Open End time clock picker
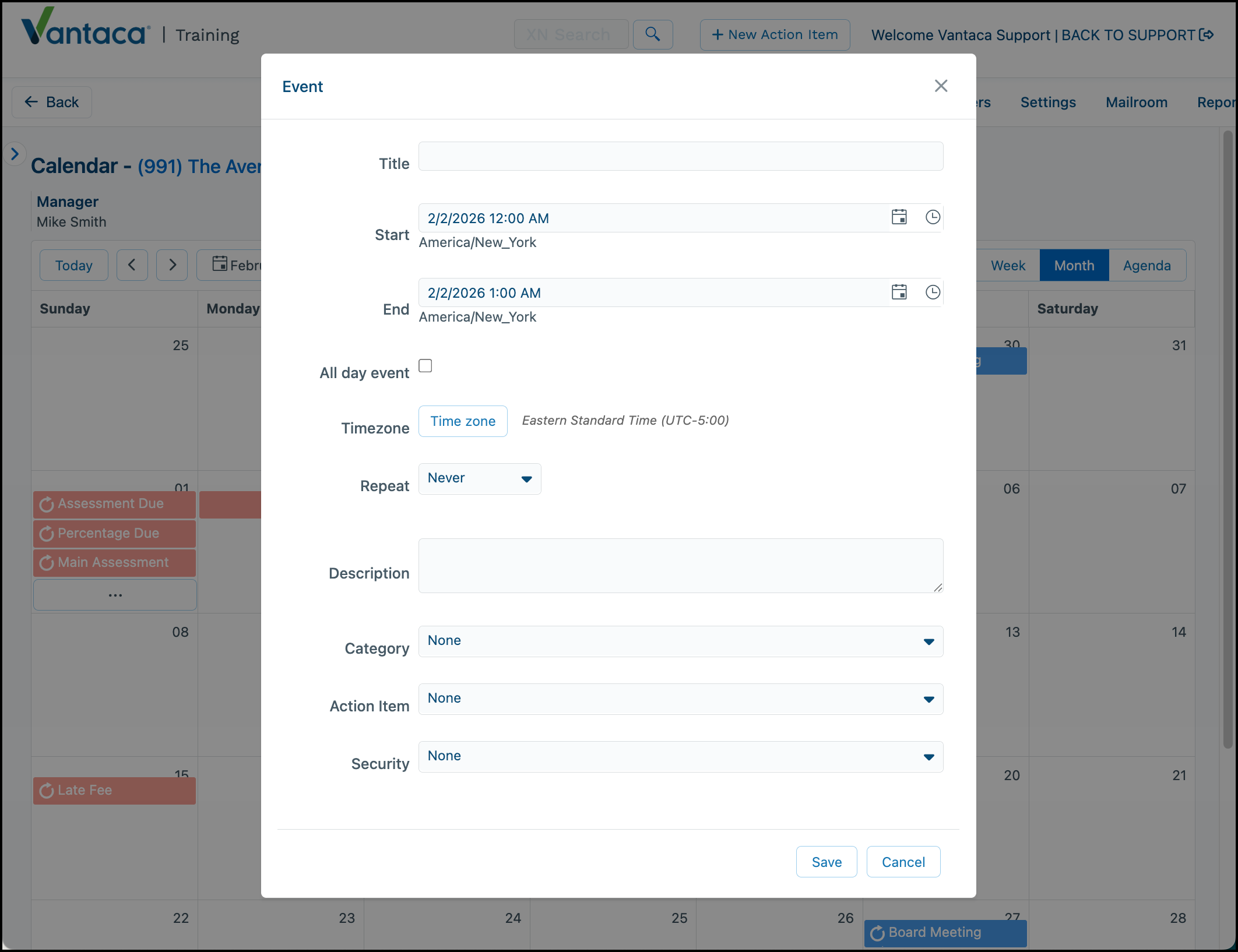 click(x=933, y=292)
